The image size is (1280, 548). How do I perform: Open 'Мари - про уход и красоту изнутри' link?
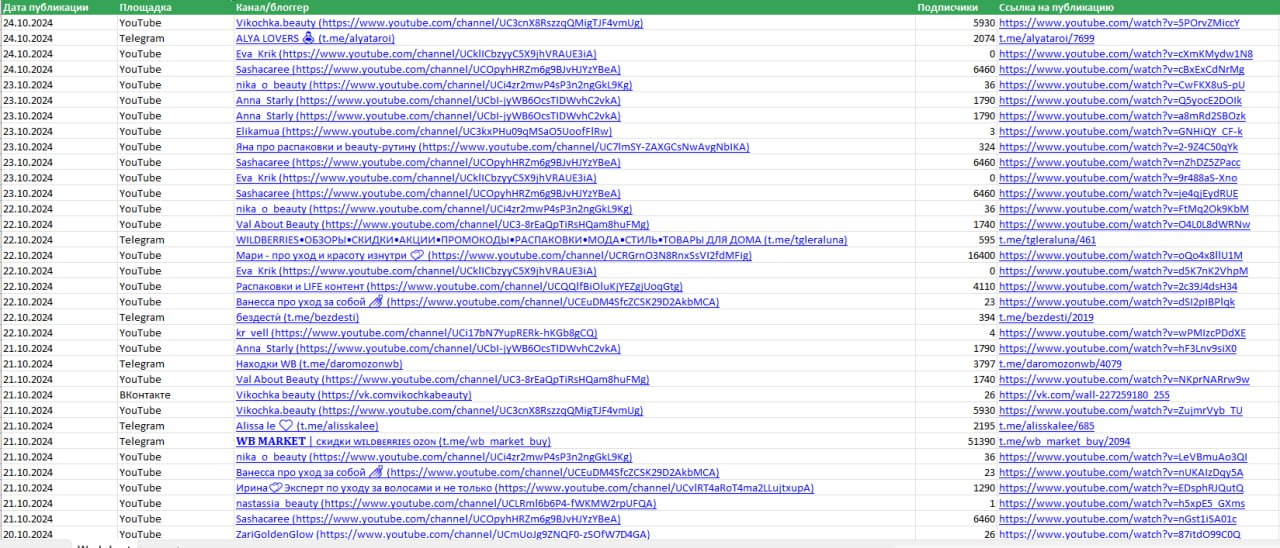click(x=493, y=255)
